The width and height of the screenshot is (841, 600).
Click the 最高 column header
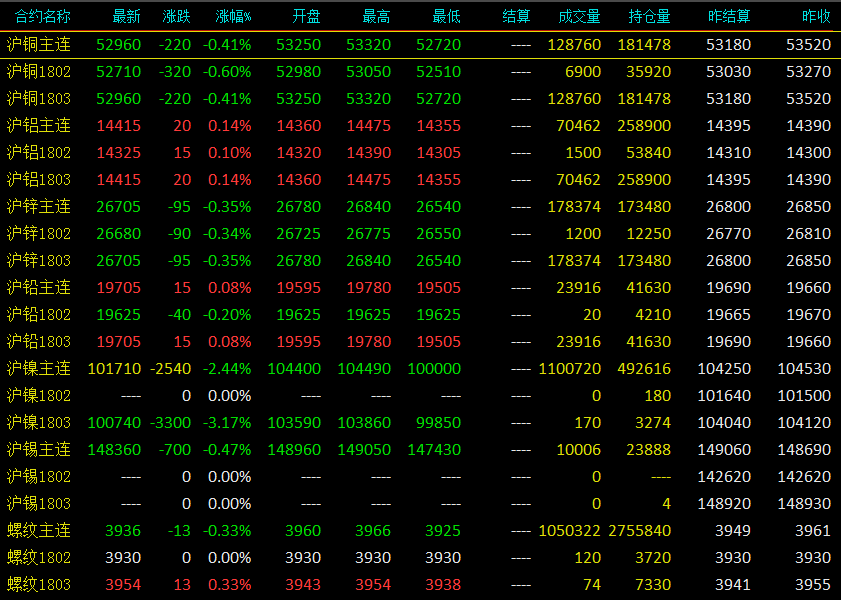377,17
